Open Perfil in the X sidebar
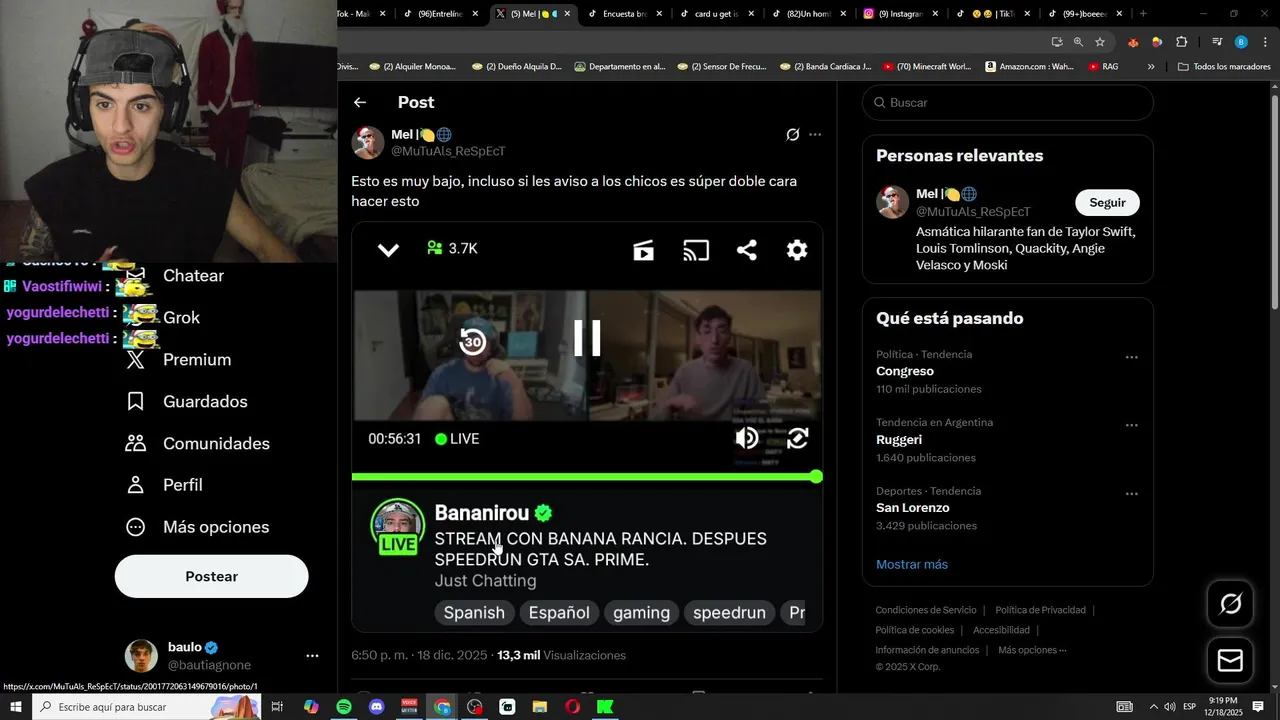The height and width of the screenshot is (720, 1280). coord(164,485)
